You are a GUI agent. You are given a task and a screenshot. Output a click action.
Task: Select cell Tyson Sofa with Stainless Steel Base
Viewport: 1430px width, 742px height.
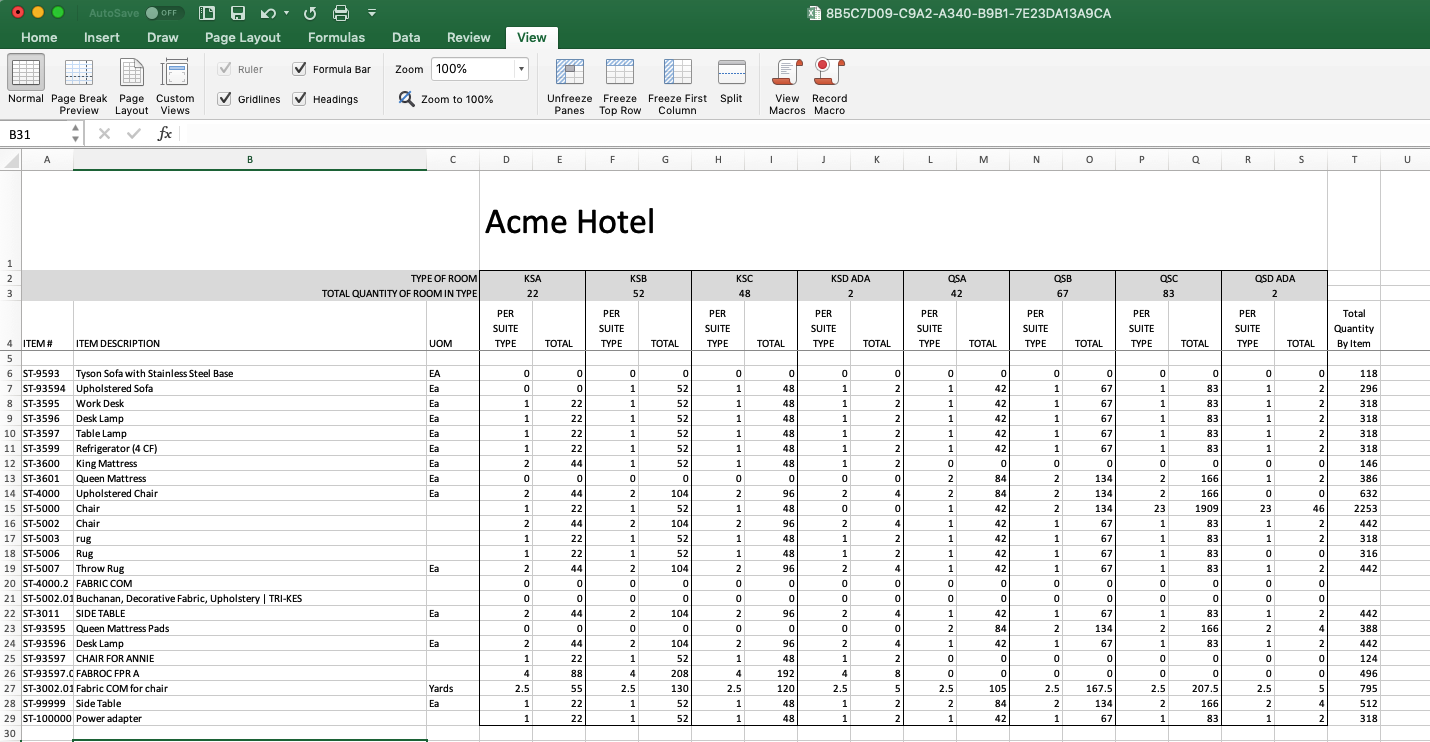pos(250,373)
